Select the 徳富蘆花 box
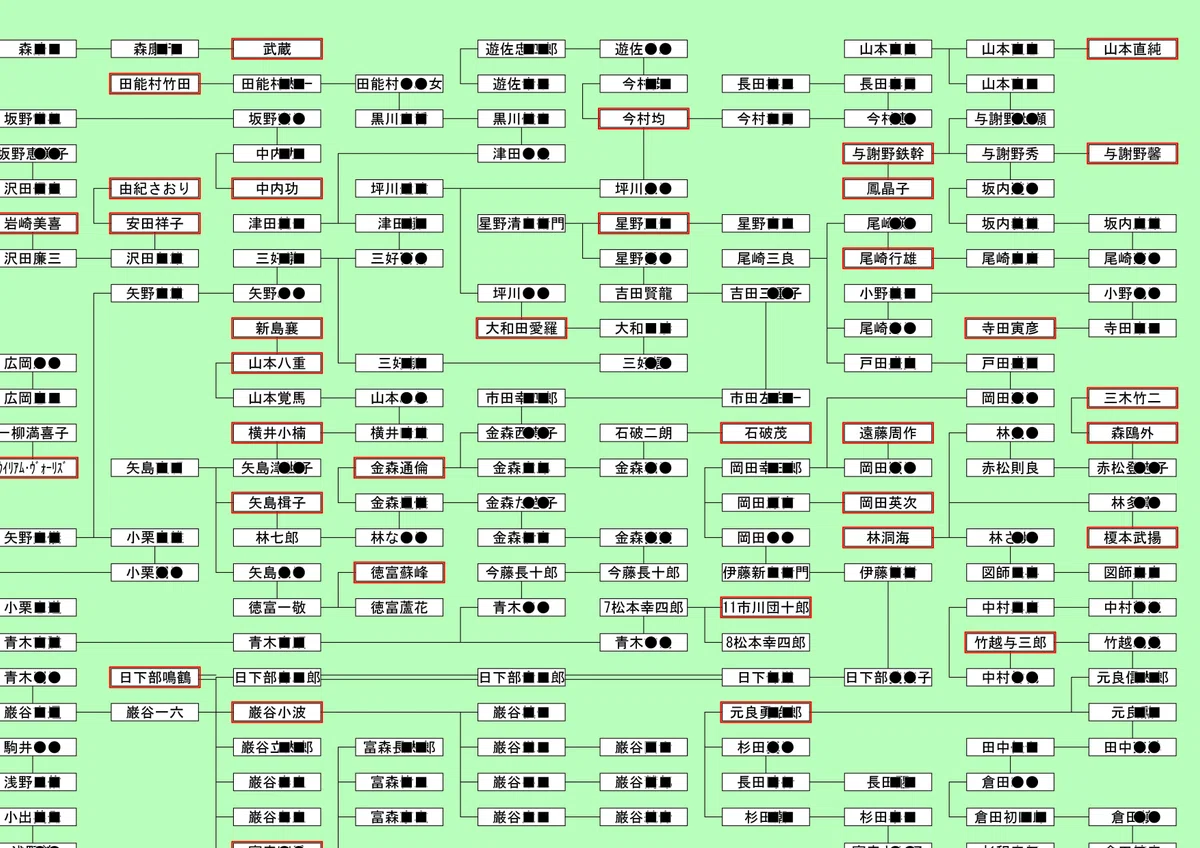Image resolution: width=1200 pixels, height=848 pixels. [x=399, y=607]
